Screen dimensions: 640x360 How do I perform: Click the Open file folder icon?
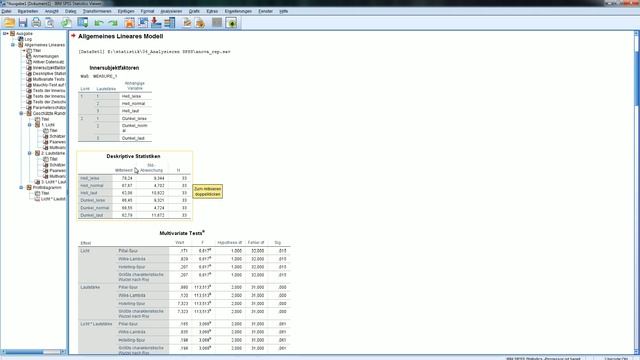point(9,23)
